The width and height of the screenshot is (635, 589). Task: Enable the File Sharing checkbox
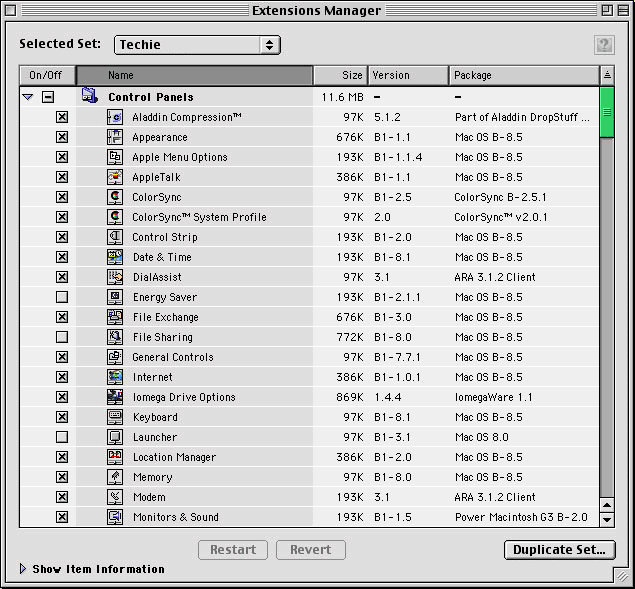point(62,337)
